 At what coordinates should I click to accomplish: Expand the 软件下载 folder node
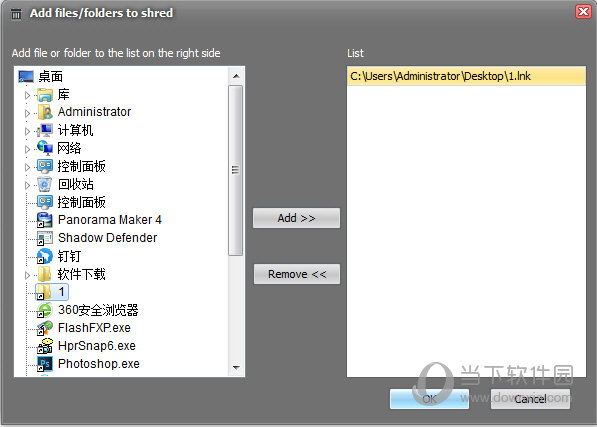[x=27, y=275]
